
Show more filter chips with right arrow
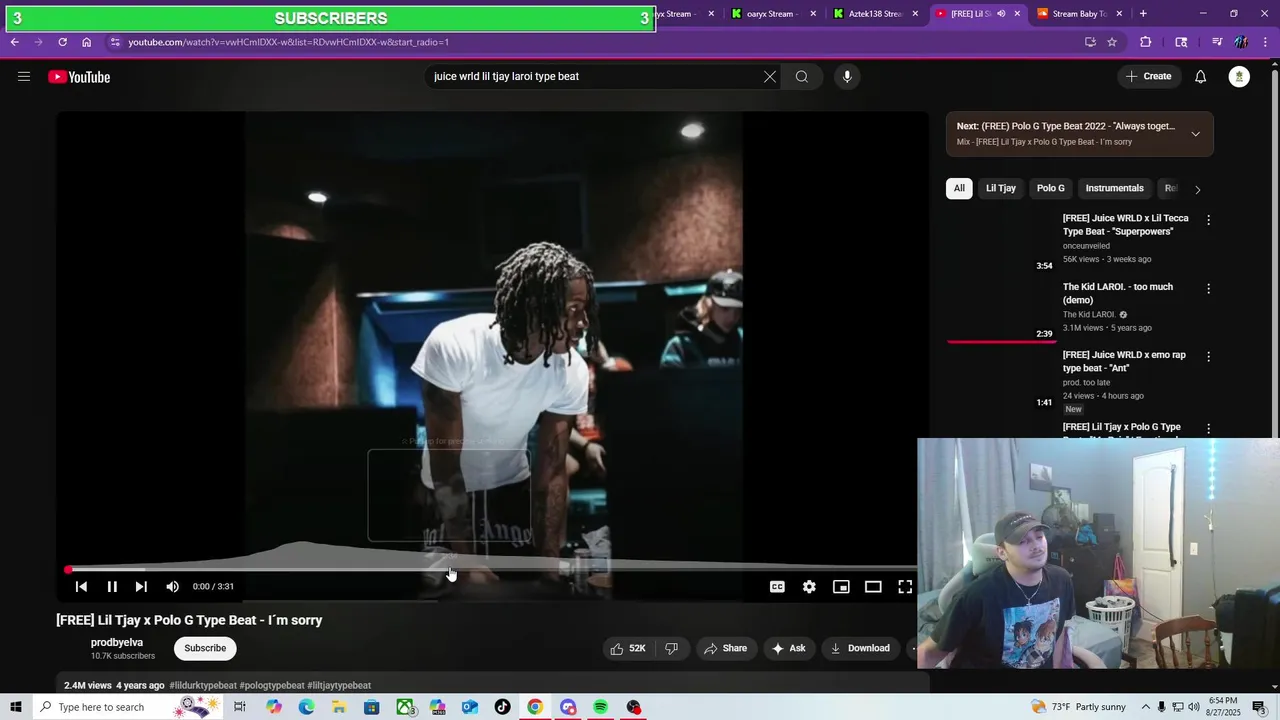pos(1197,189)
